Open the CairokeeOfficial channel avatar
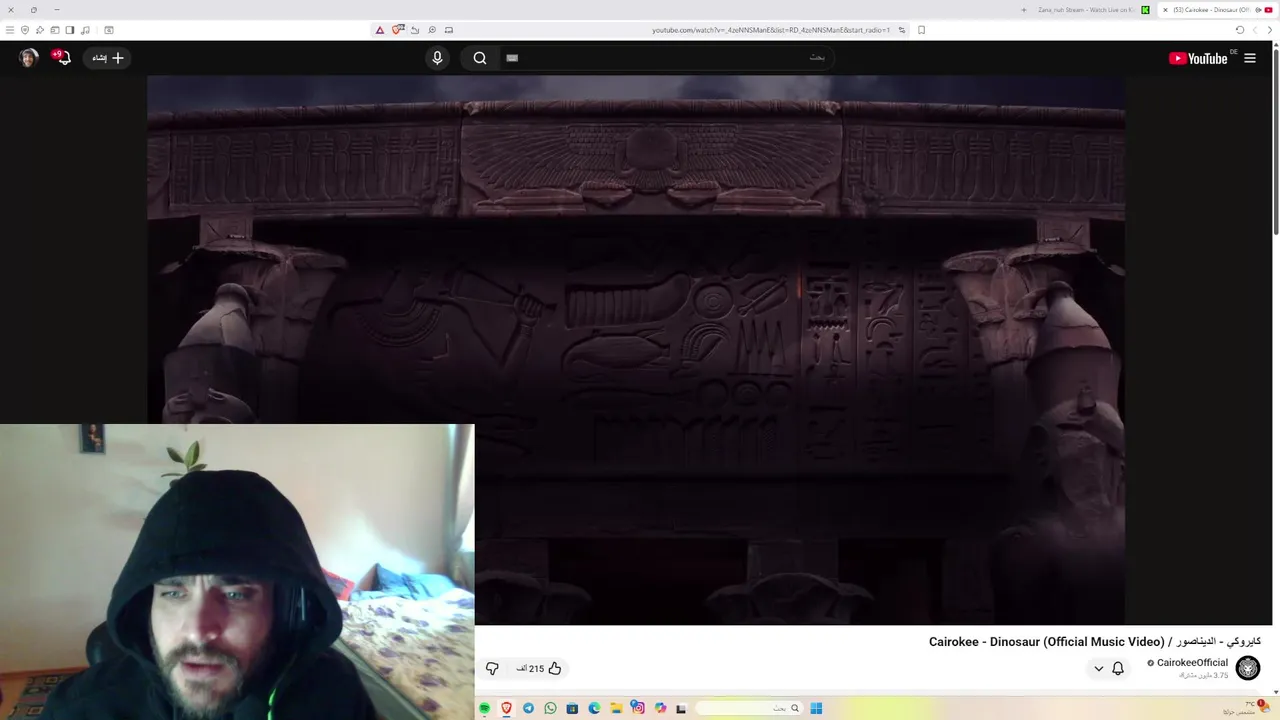 [x=1248, y=668]
